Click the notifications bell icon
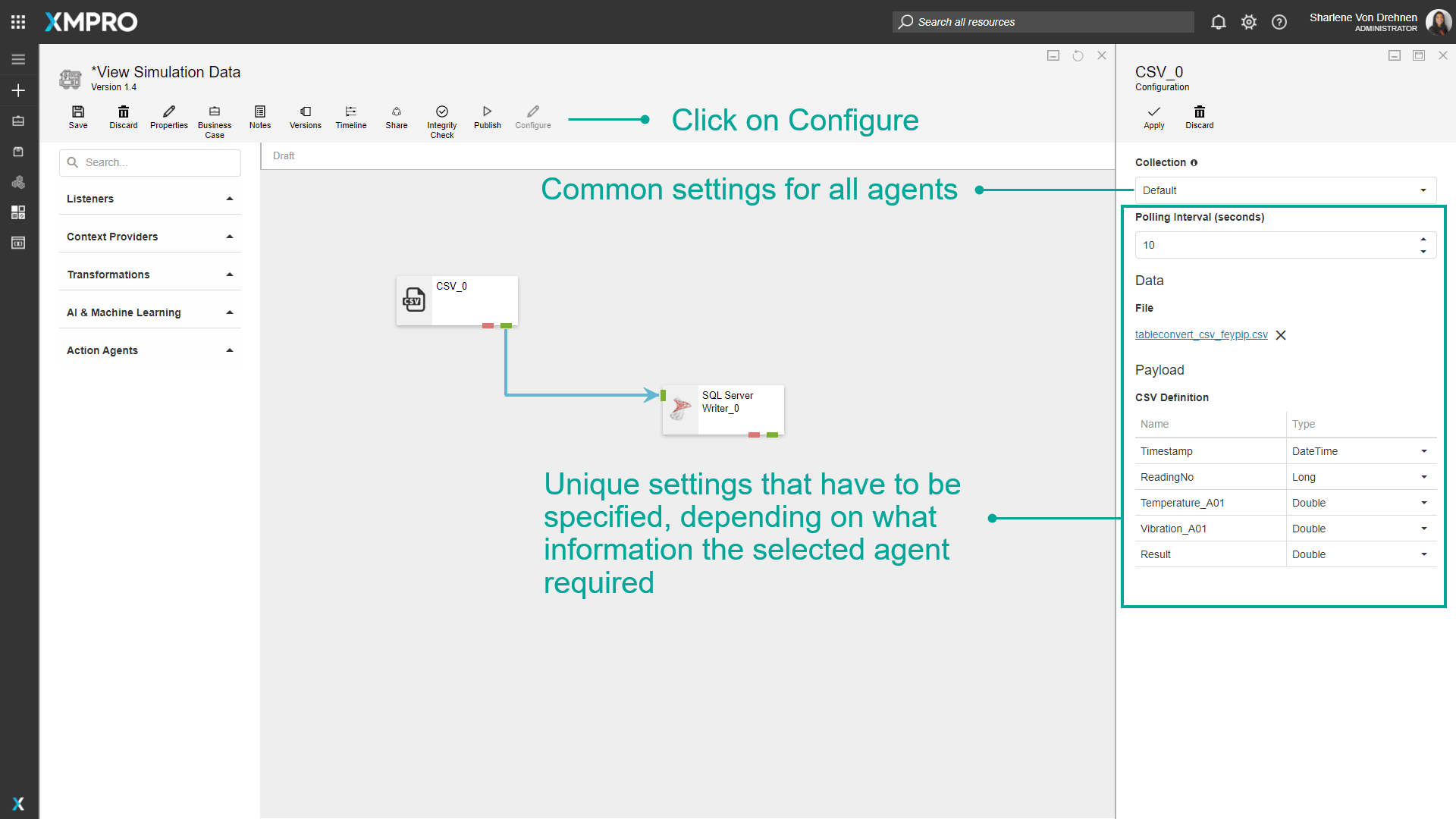This screenshot has width=1456, height=819. (1218, 22)
